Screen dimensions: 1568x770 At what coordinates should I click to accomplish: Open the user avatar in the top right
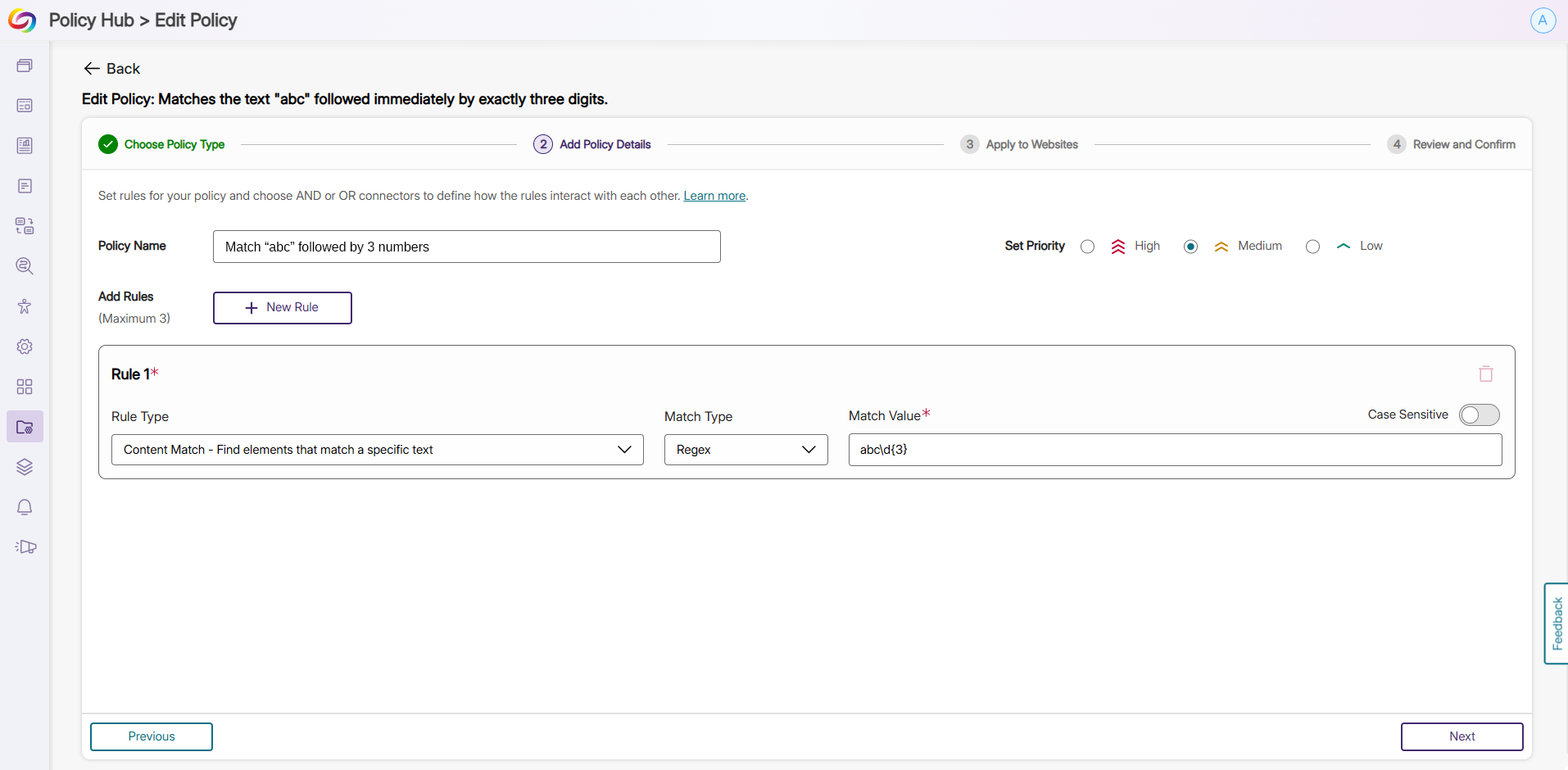1543,20
